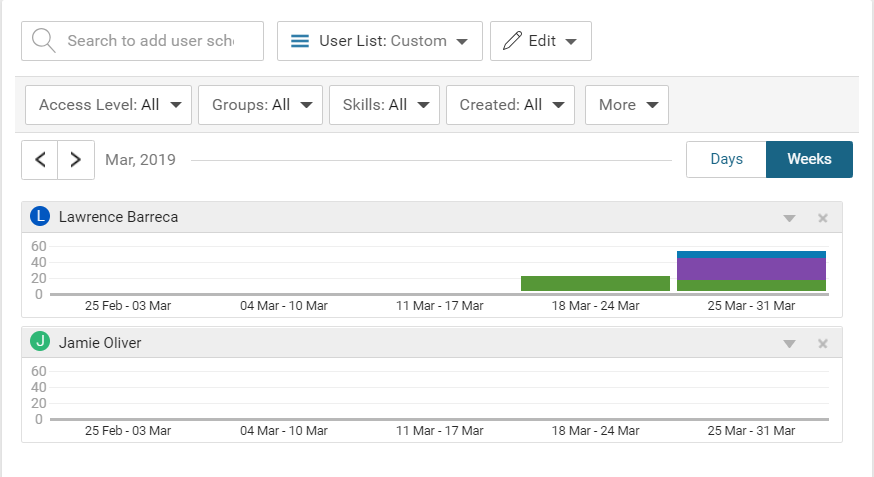The image size is (874, 477).
Task: Click Lawrence Barreca's blue avatar icon
Action: [40, 216]
